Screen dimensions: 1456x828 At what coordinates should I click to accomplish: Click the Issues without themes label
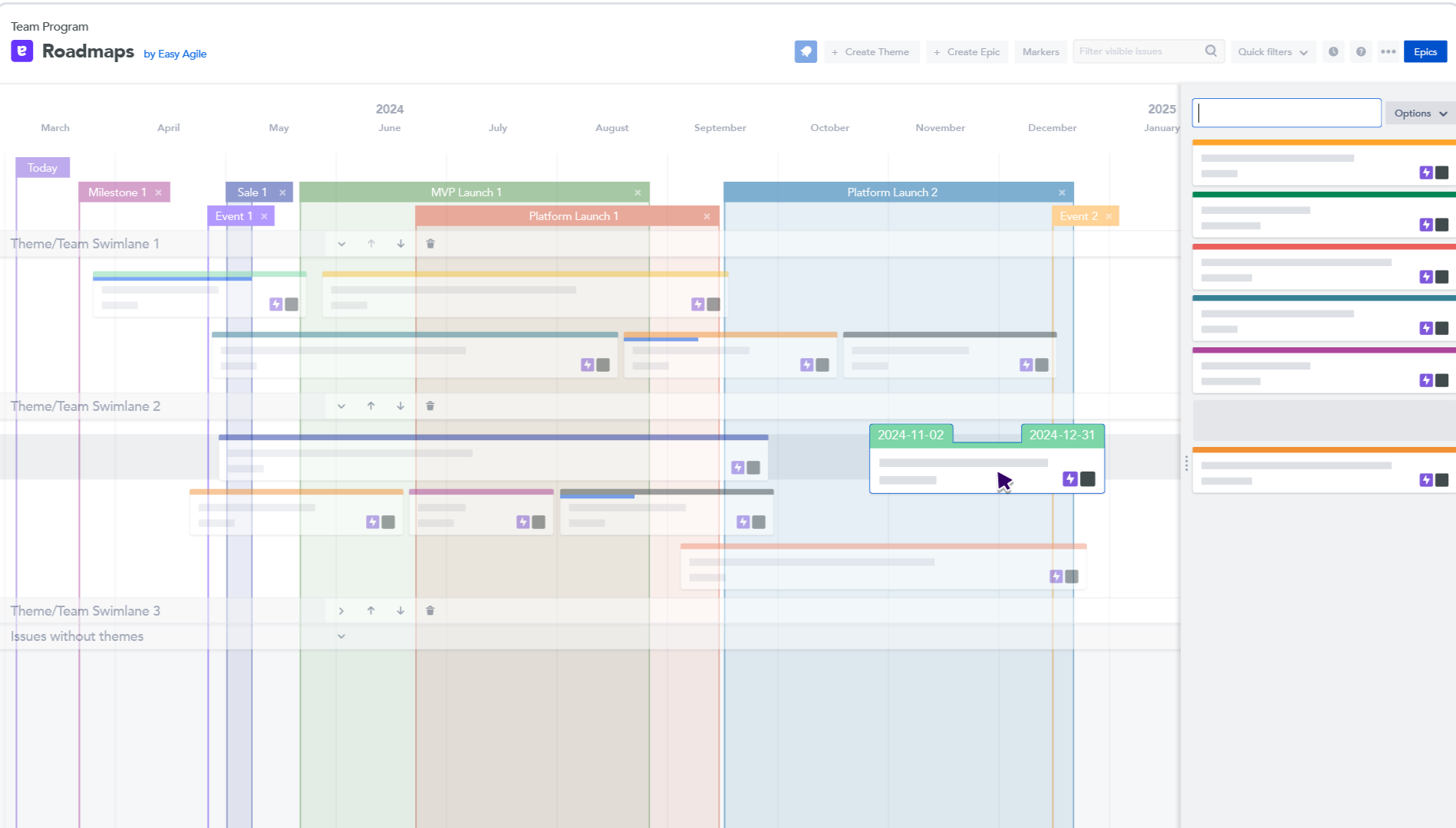click(77, 636)
